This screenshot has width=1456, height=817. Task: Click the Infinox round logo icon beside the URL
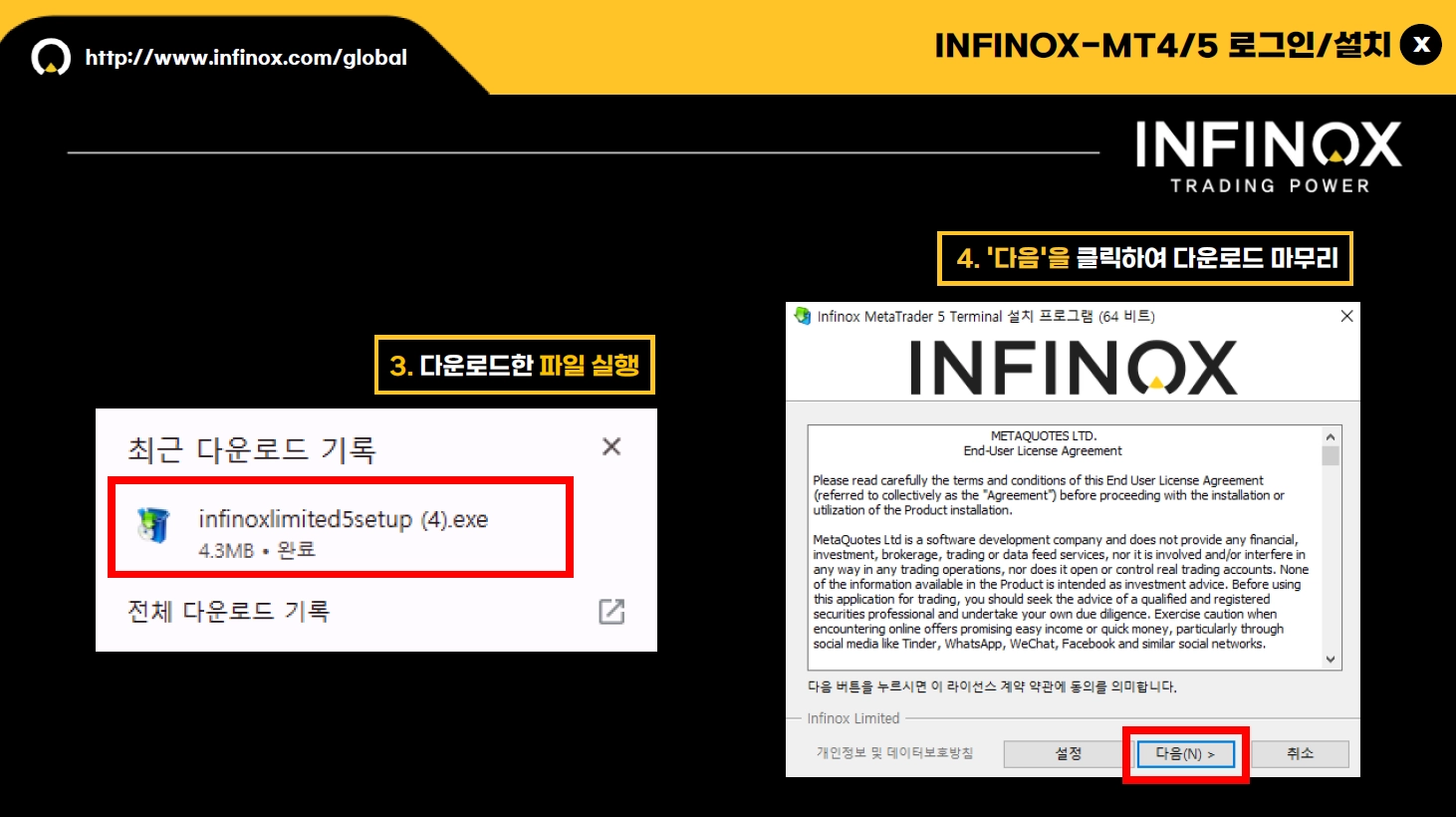pyautogui.click(x=51, y=58)
